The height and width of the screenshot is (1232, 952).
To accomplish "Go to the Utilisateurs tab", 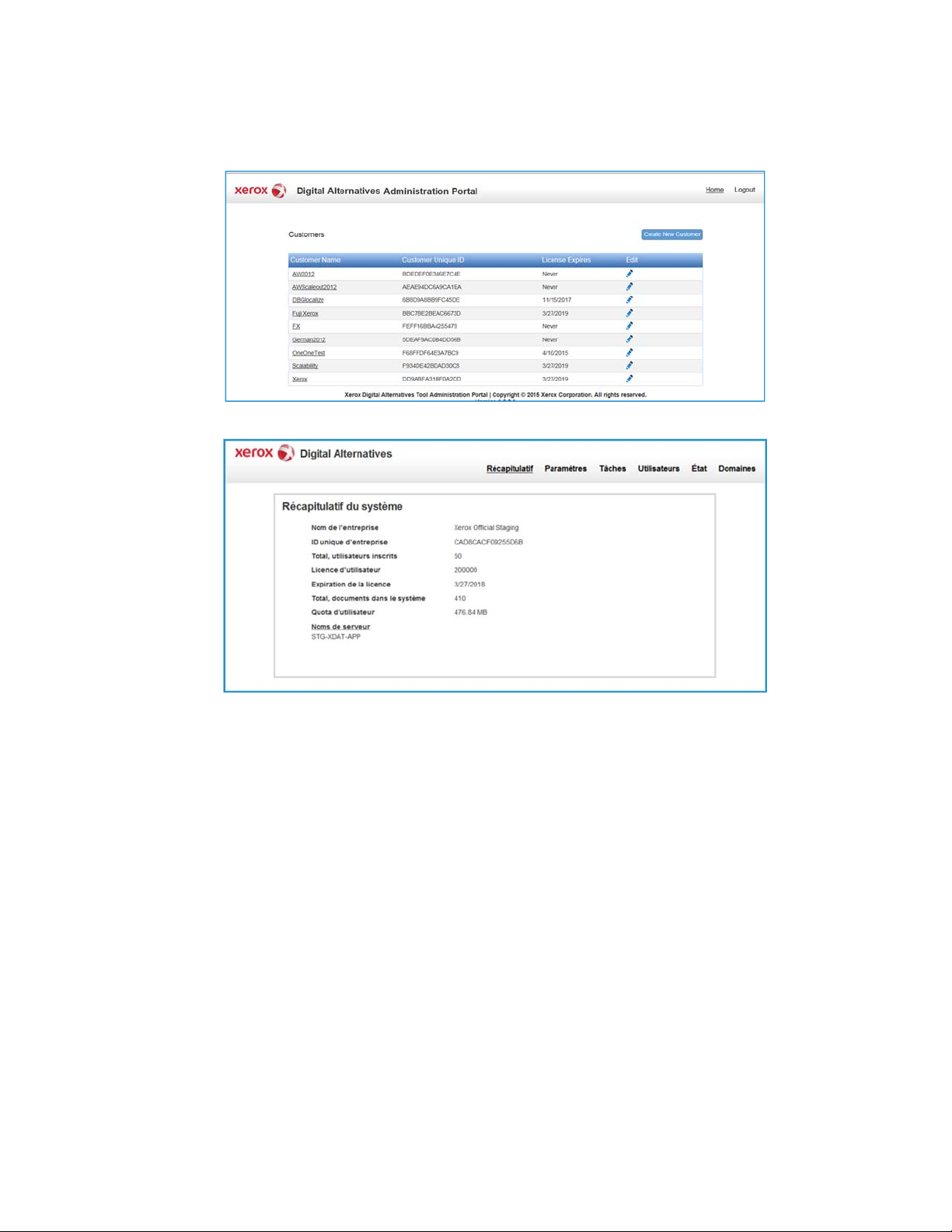I will point(659,469).
